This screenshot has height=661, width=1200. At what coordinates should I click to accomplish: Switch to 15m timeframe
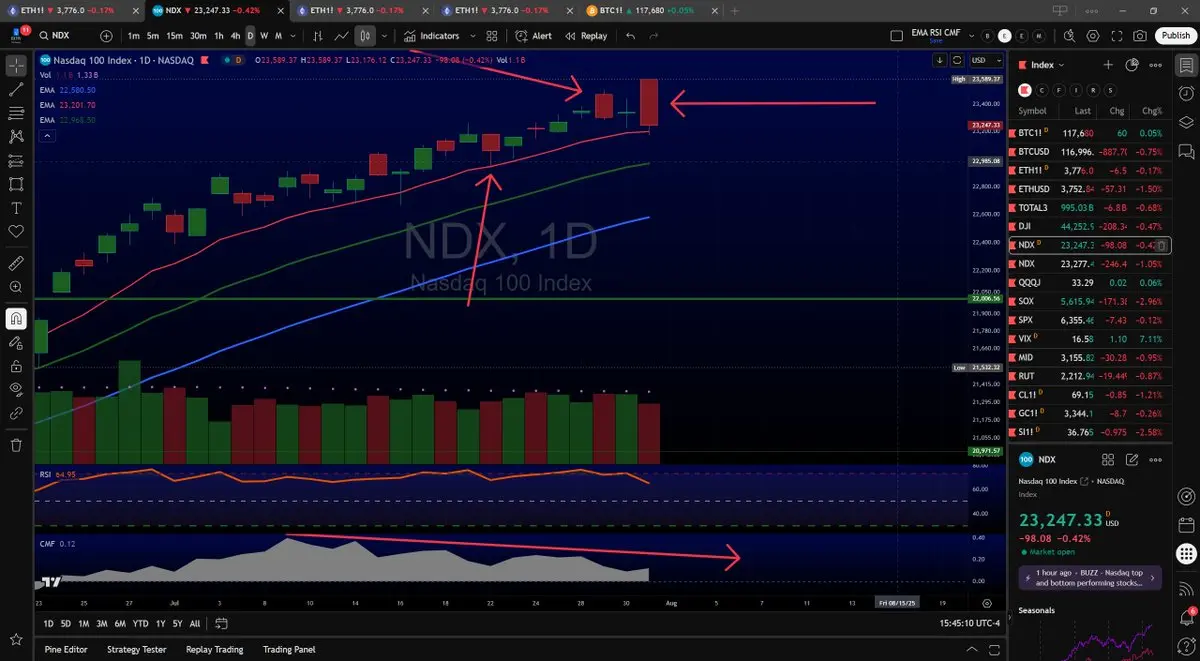coord(174,35)
